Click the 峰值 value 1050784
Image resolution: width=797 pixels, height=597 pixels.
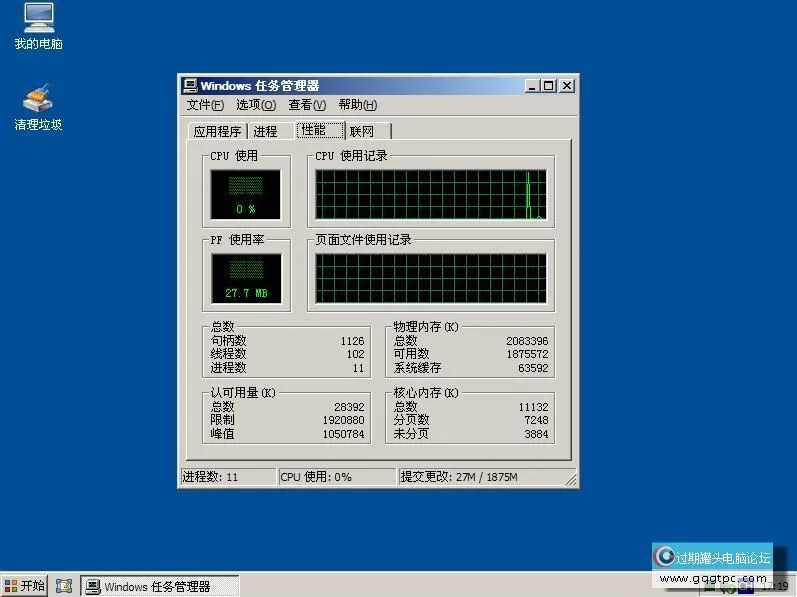pyautogui.click(x=344, y=434)
